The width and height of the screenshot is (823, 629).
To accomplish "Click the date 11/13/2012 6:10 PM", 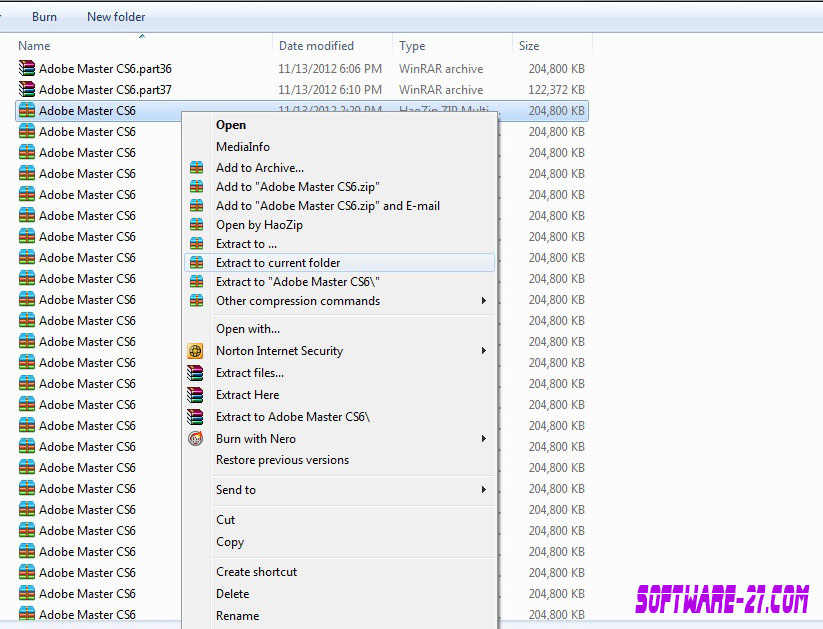I will point(330,90).
